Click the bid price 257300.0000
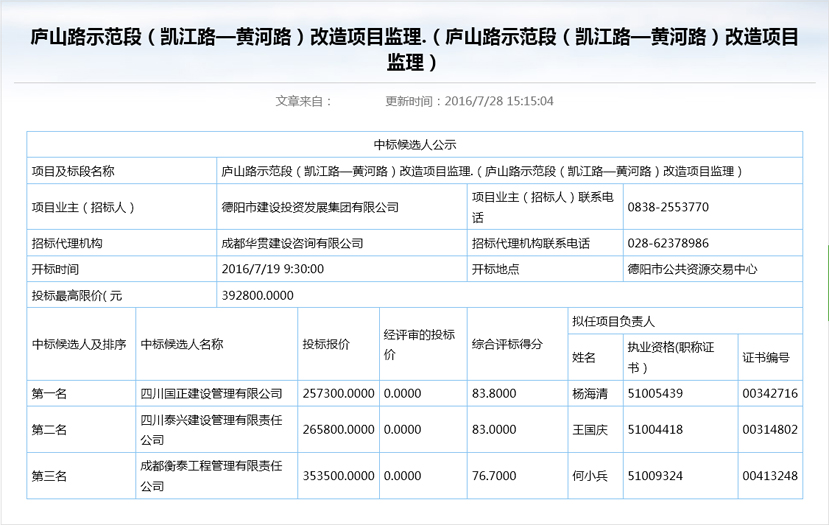Viewport: 829px width, 525px height. coord(337,393)
